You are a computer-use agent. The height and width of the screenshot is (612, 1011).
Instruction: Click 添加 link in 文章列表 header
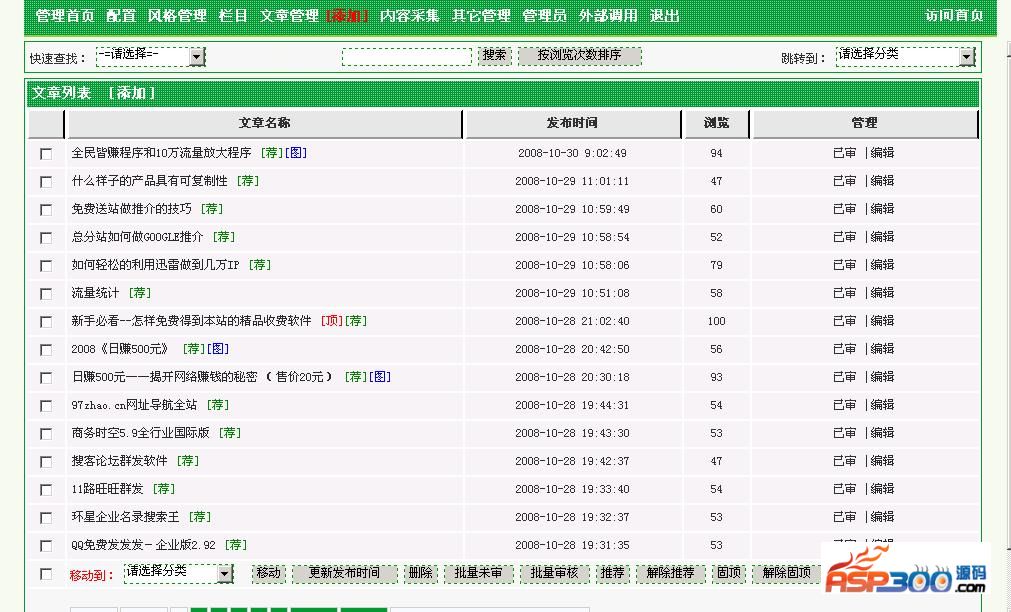(x=132, y=93)
